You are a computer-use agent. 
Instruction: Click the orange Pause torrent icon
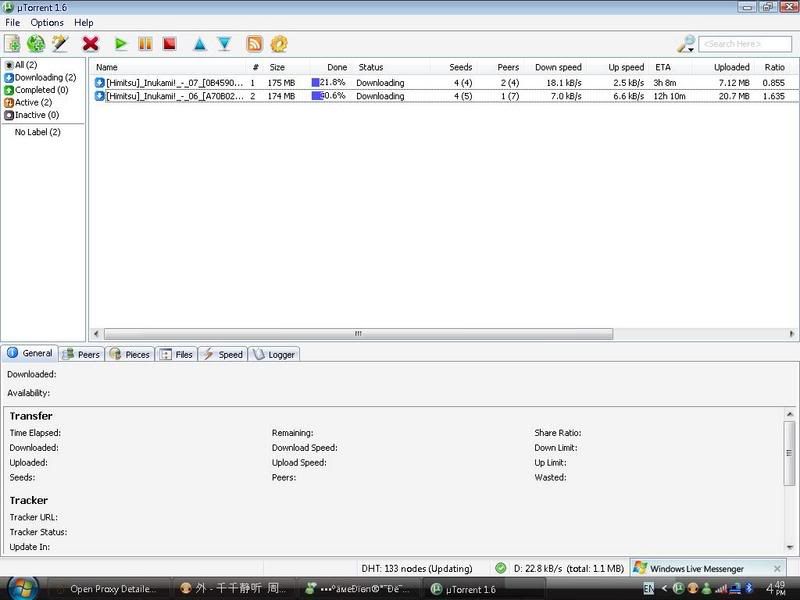click(145, 44)
